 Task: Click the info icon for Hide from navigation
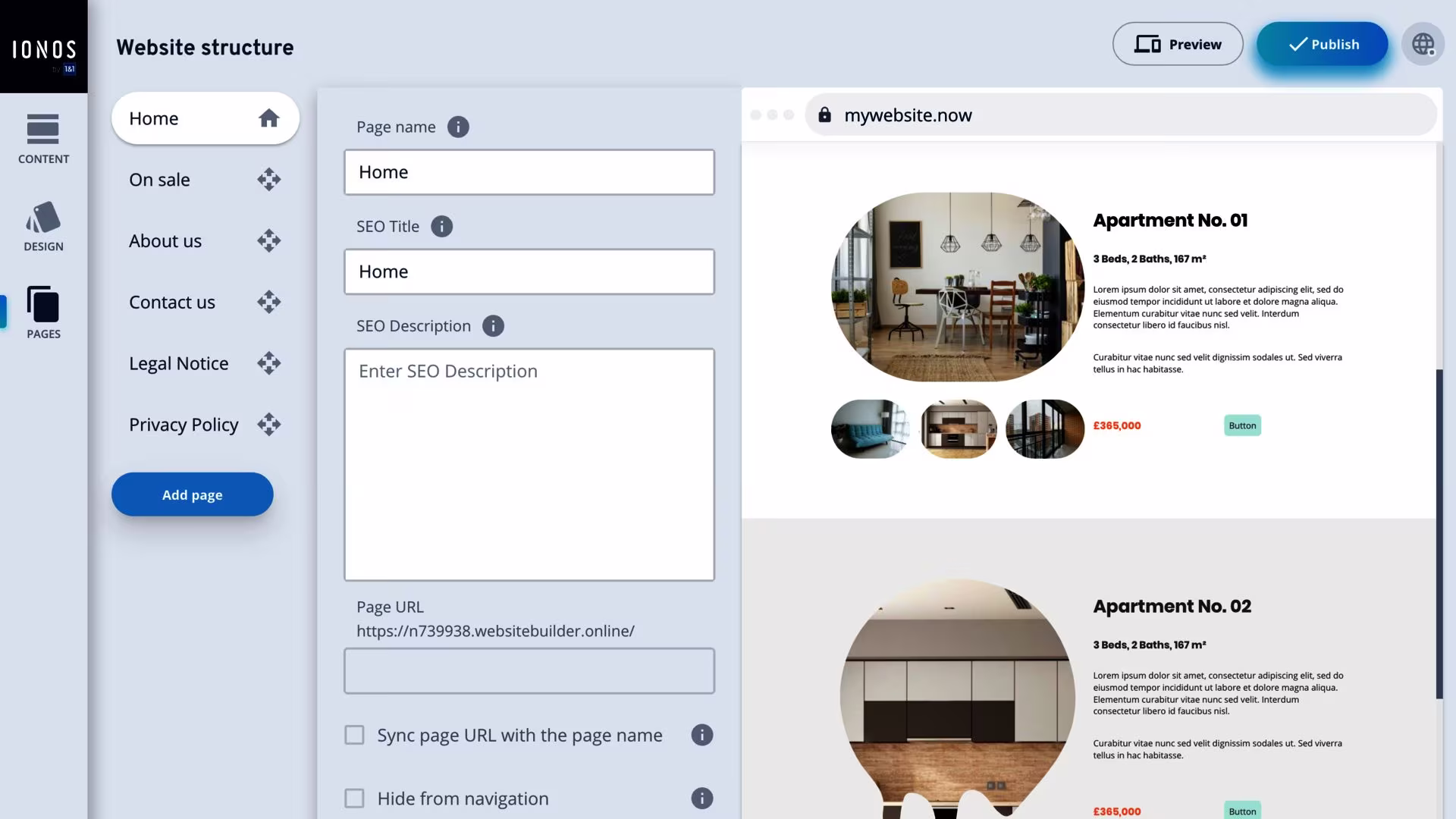[x=702, y=798]
